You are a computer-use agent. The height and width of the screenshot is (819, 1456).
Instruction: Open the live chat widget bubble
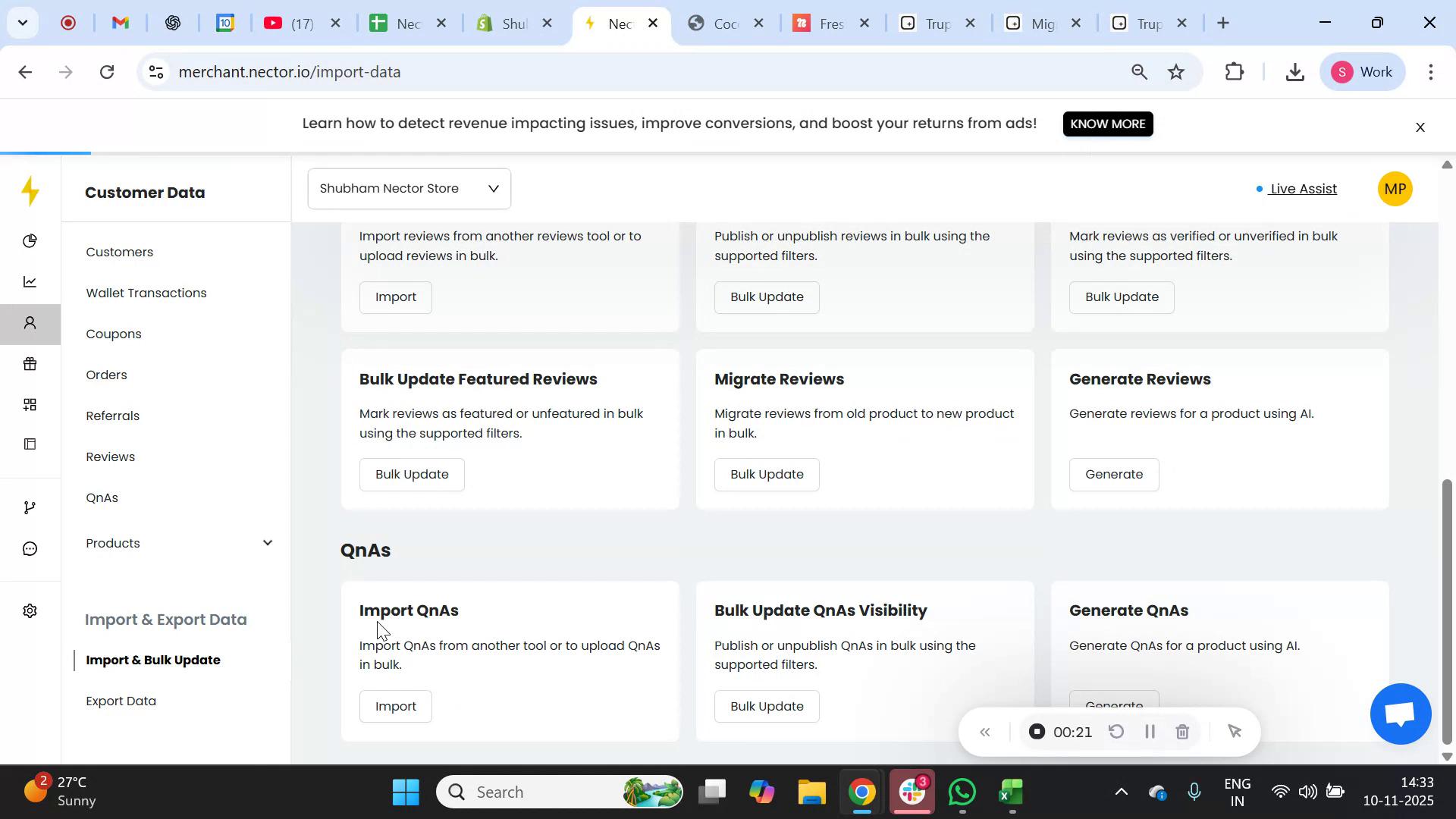[1400, 714]
